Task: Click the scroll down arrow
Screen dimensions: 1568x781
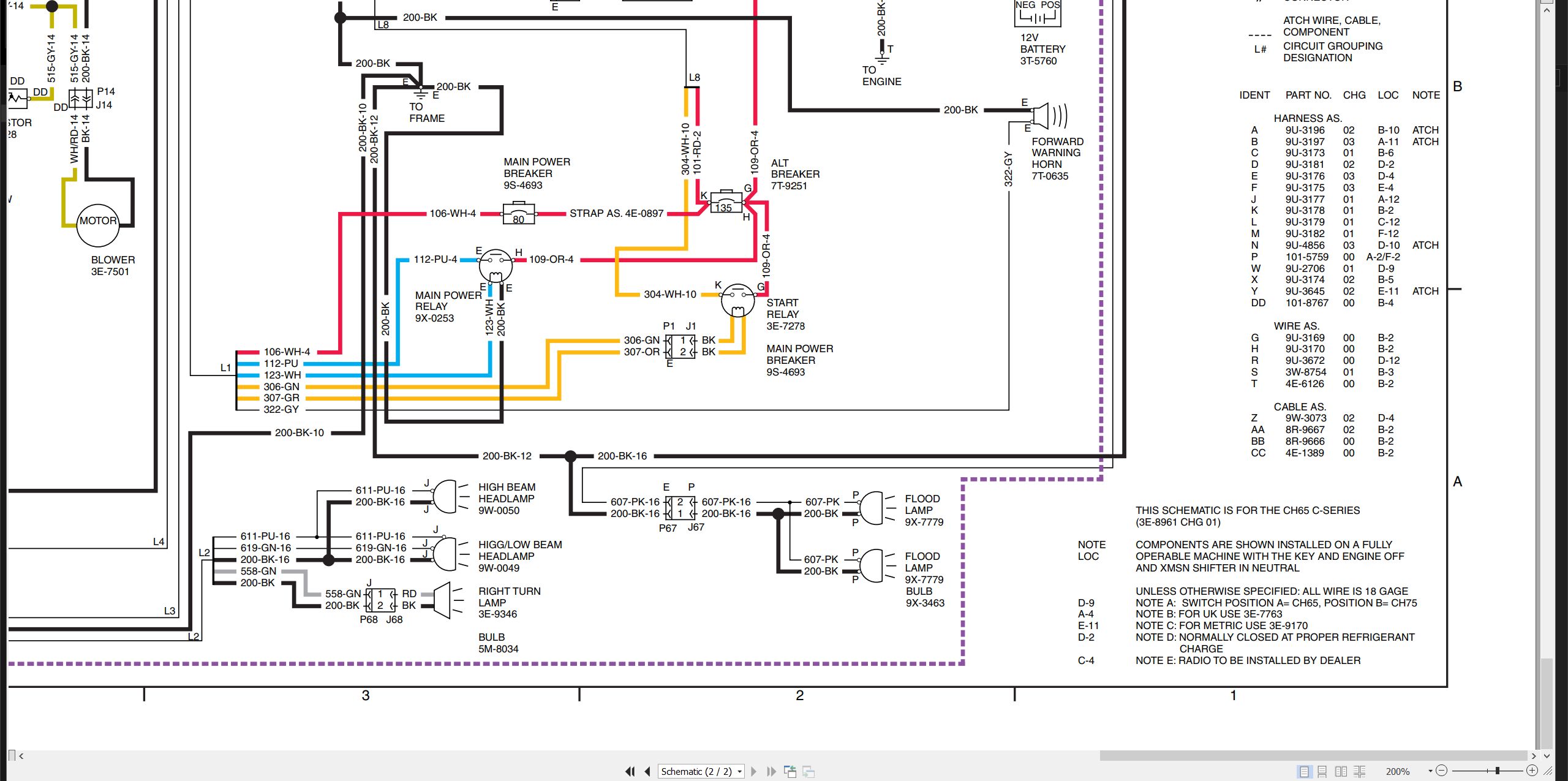Action: click(x=1547, y=755)
